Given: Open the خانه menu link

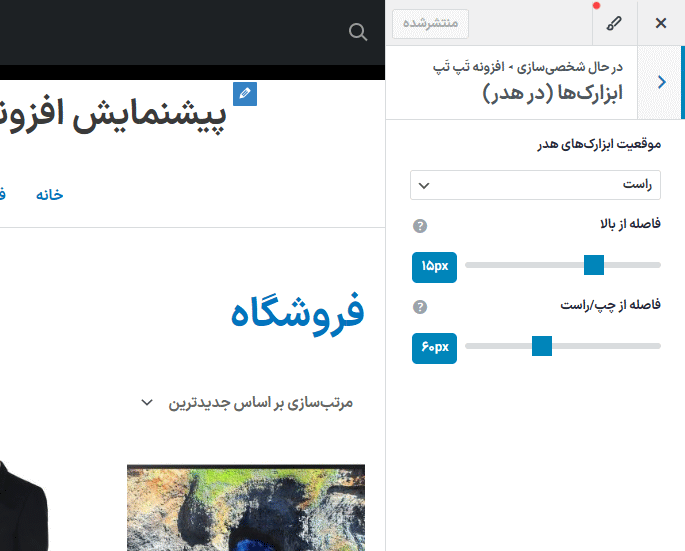Looking at the screenshot, I should click(x=49, y=194).
